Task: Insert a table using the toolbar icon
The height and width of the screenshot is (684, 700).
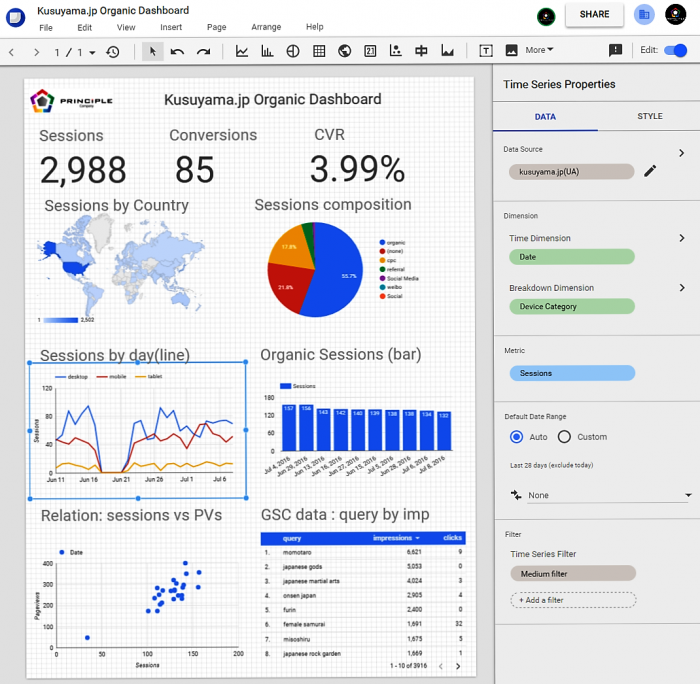Action: click(x=319, y=51)
